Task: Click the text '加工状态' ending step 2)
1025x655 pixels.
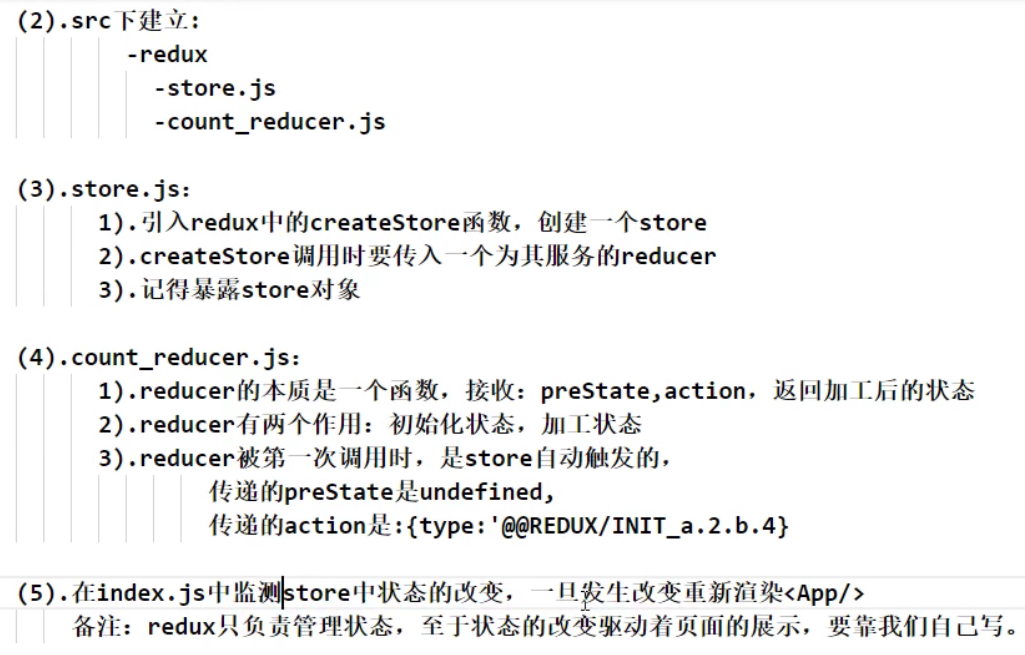Action: point(591,425)
